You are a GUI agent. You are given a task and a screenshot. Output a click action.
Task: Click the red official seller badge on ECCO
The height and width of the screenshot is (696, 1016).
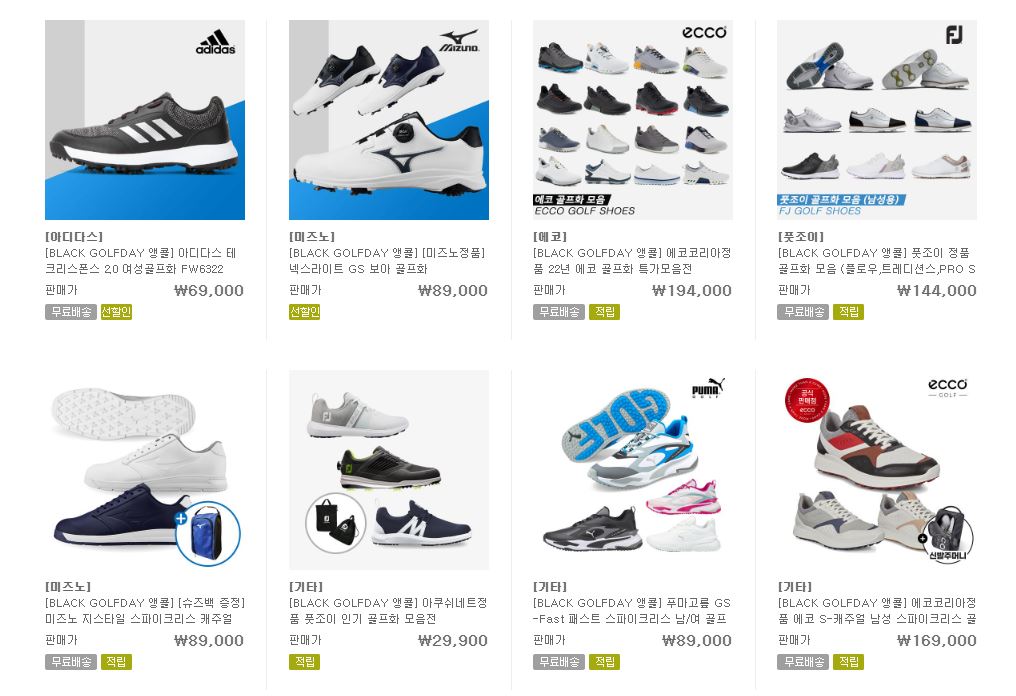(x=807, y=401)
